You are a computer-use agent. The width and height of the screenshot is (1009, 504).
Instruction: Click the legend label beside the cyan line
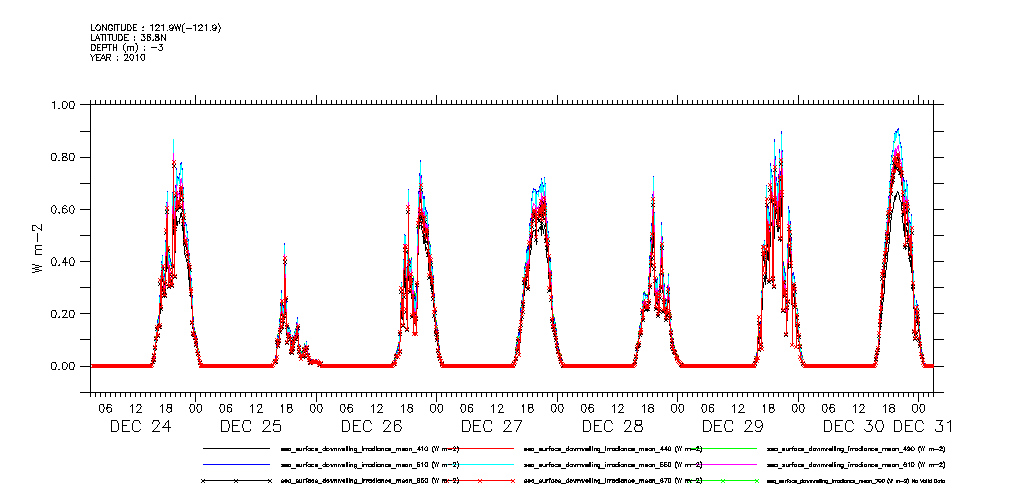tap(613, 464)
